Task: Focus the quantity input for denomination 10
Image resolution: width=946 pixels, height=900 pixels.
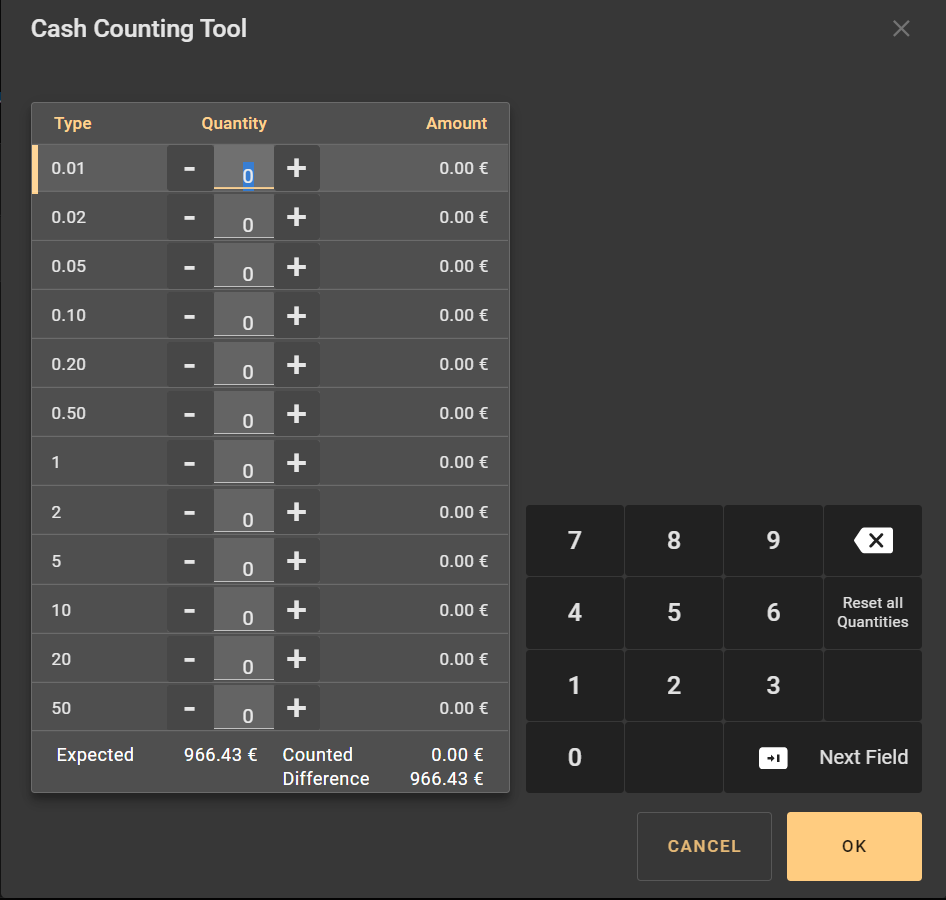Action: 244,611
